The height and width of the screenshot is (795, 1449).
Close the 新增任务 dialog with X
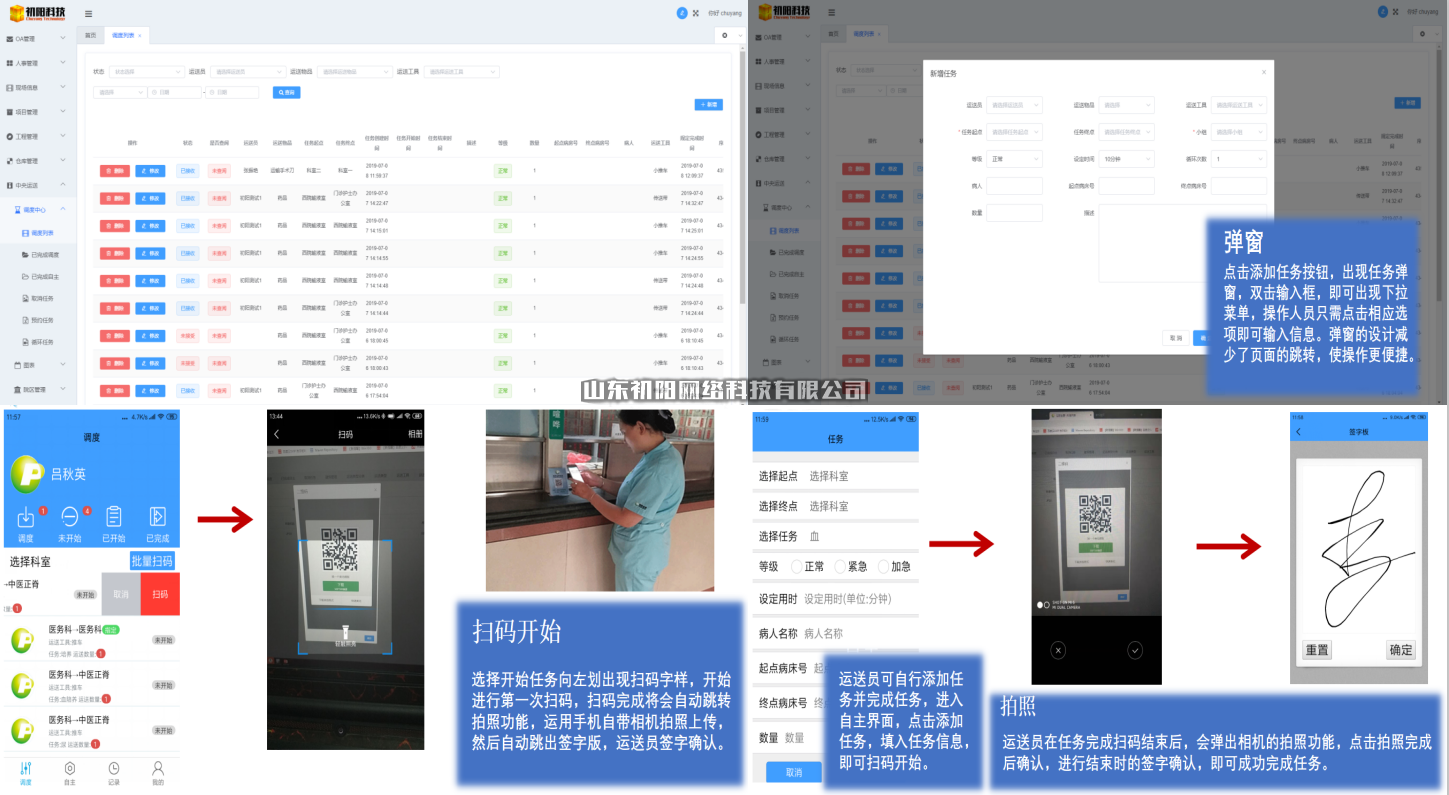pos(1263,72)
